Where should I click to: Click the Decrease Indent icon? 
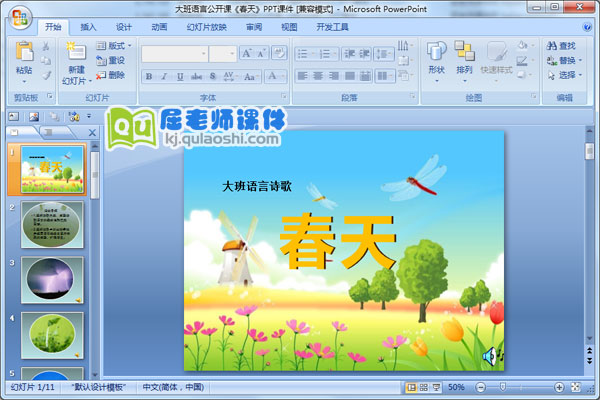349,54
